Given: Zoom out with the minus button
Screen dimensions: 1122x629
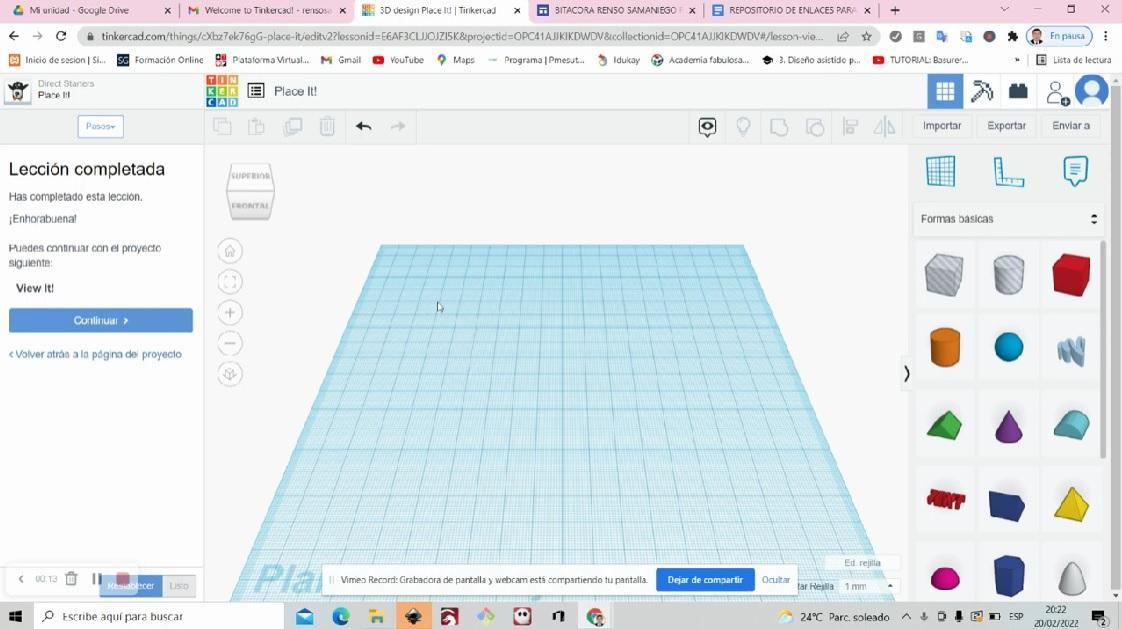Looking at the screenshot, I should click(x=230, y=343).
